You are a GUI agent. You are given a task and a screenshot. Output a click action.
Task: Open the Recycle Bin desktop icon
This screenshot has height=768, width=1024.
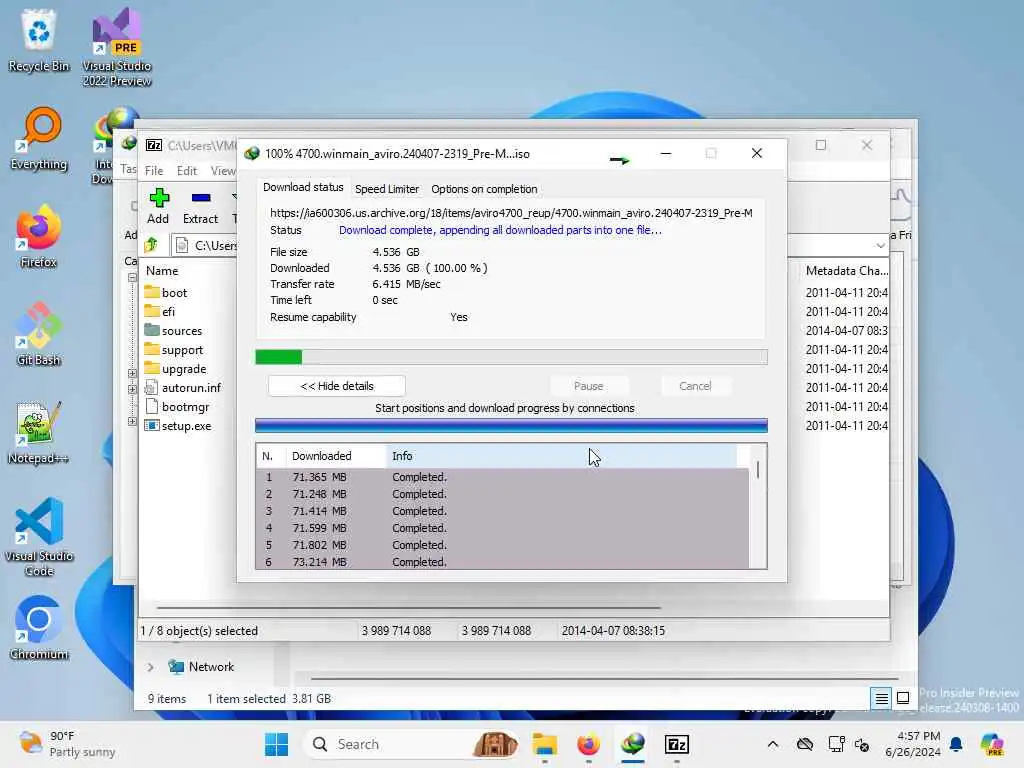[39, 40]
